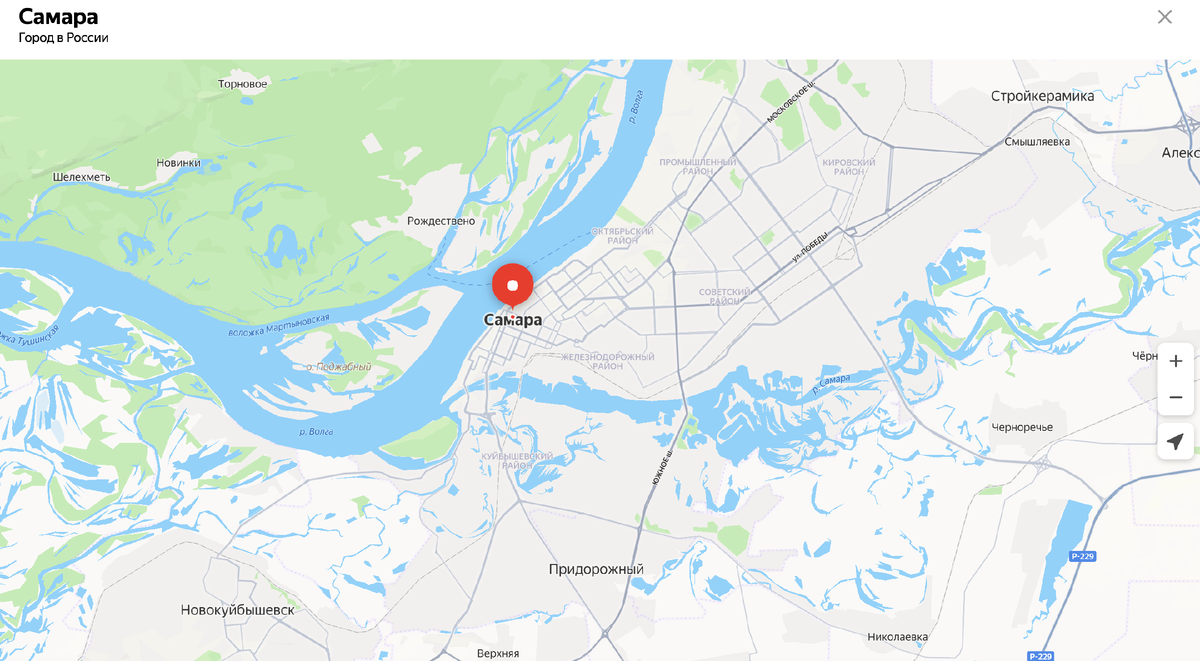Image resolution: width=1200 pixels, height=661 pixels.
Task: Select the Чернореченье place label
Action: pyautogui.click(x=1022, y=427)
